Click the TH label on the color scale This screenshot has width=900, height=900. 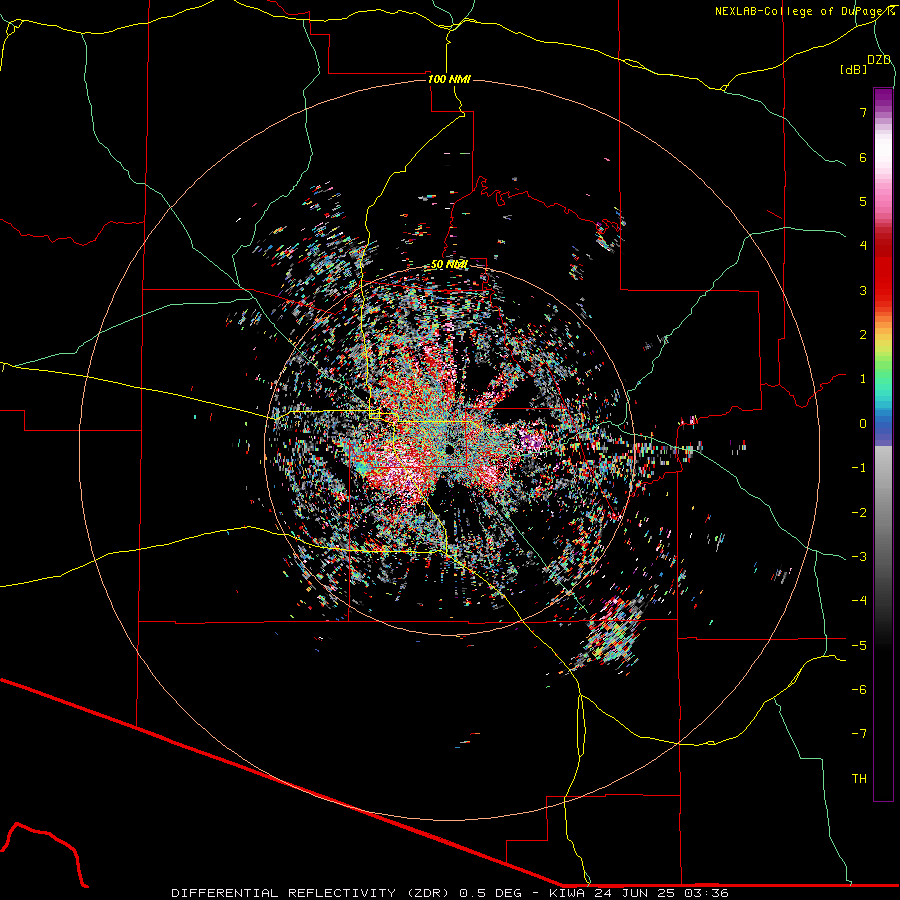point(859,779)
